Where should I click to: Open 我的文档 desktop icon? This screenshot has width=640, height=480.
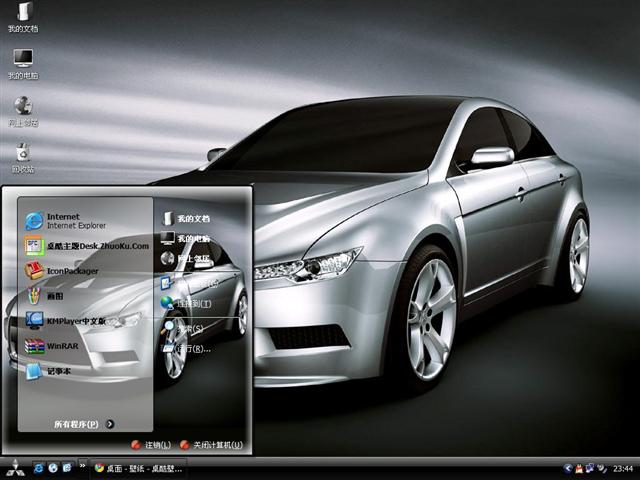[23, 17]
